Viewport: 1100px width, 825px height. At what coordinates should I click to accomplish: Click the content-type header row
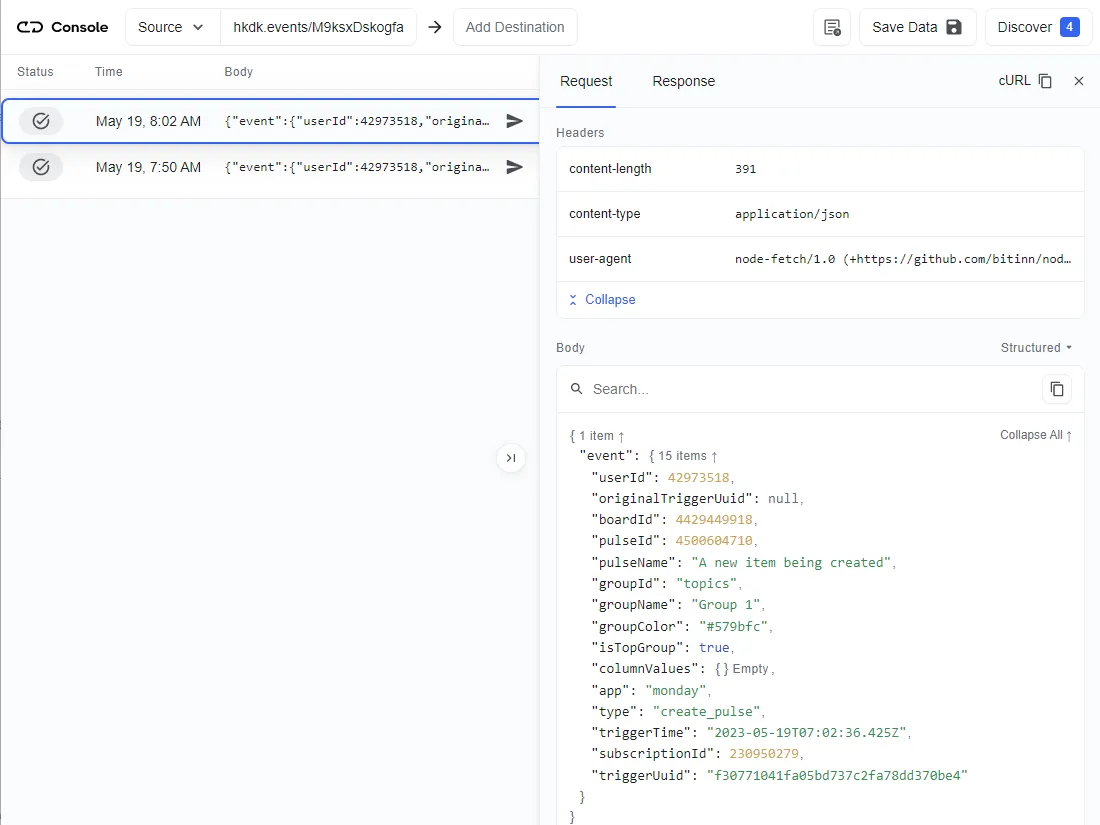tap(820, 214)
